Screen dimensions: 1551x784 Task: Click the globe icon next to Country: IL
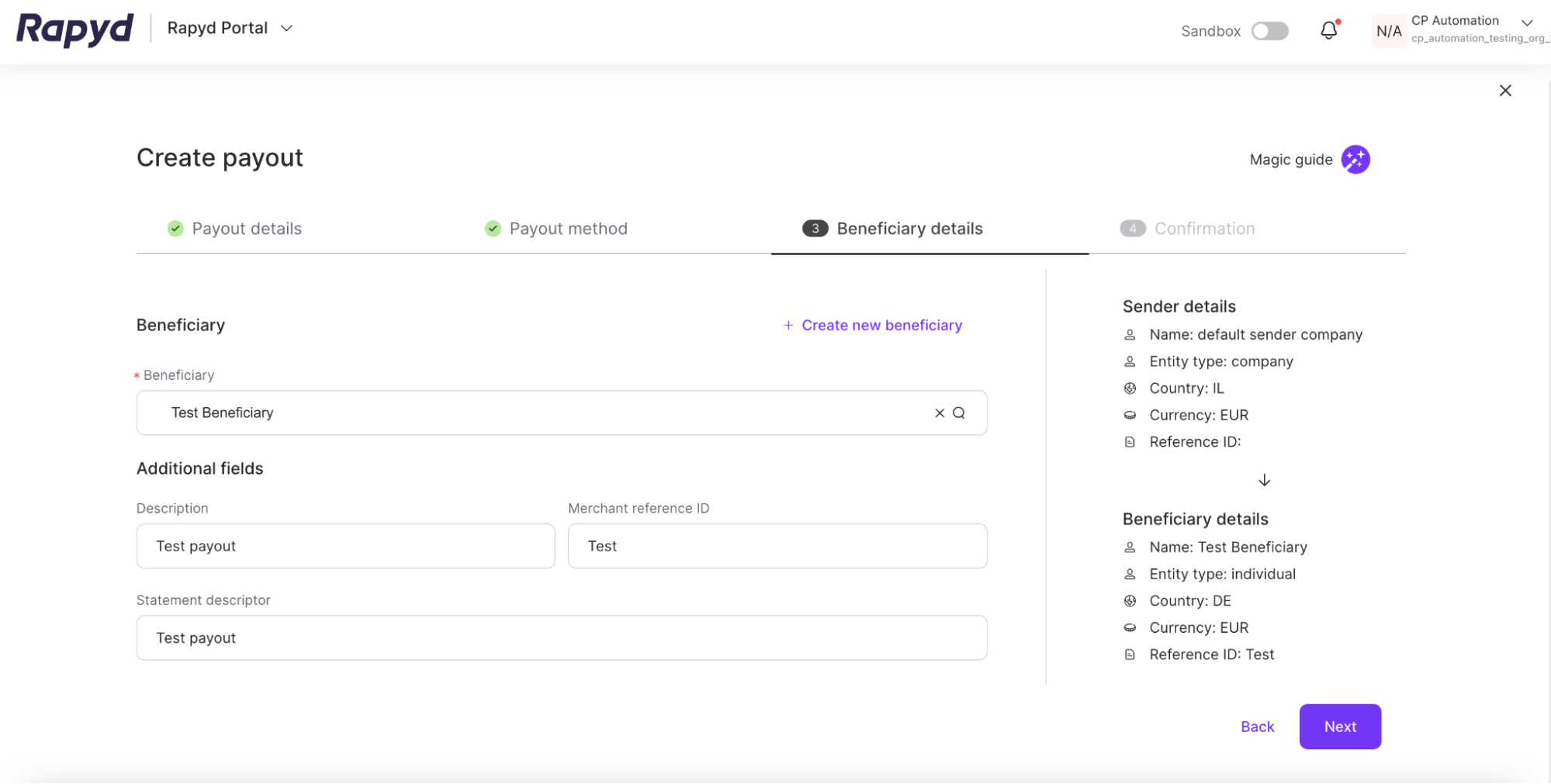tap(1130, 388)
